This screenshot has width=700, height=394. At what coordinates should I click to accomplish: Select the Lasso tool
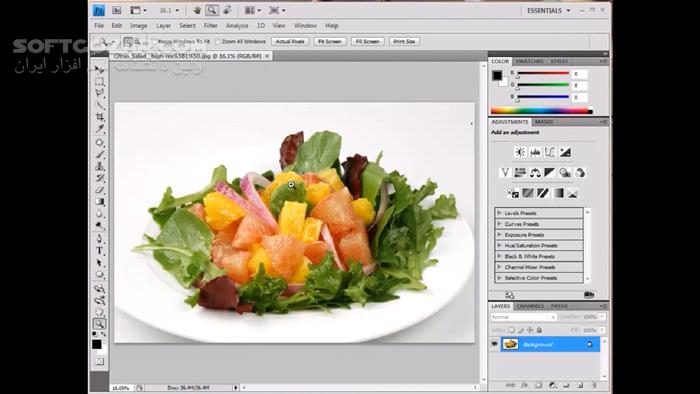tap(100, 93)
